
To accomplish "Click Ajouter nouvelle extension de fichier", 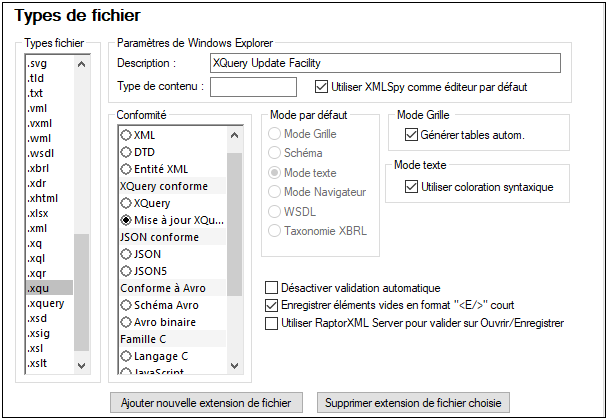I will click(205, 403).
